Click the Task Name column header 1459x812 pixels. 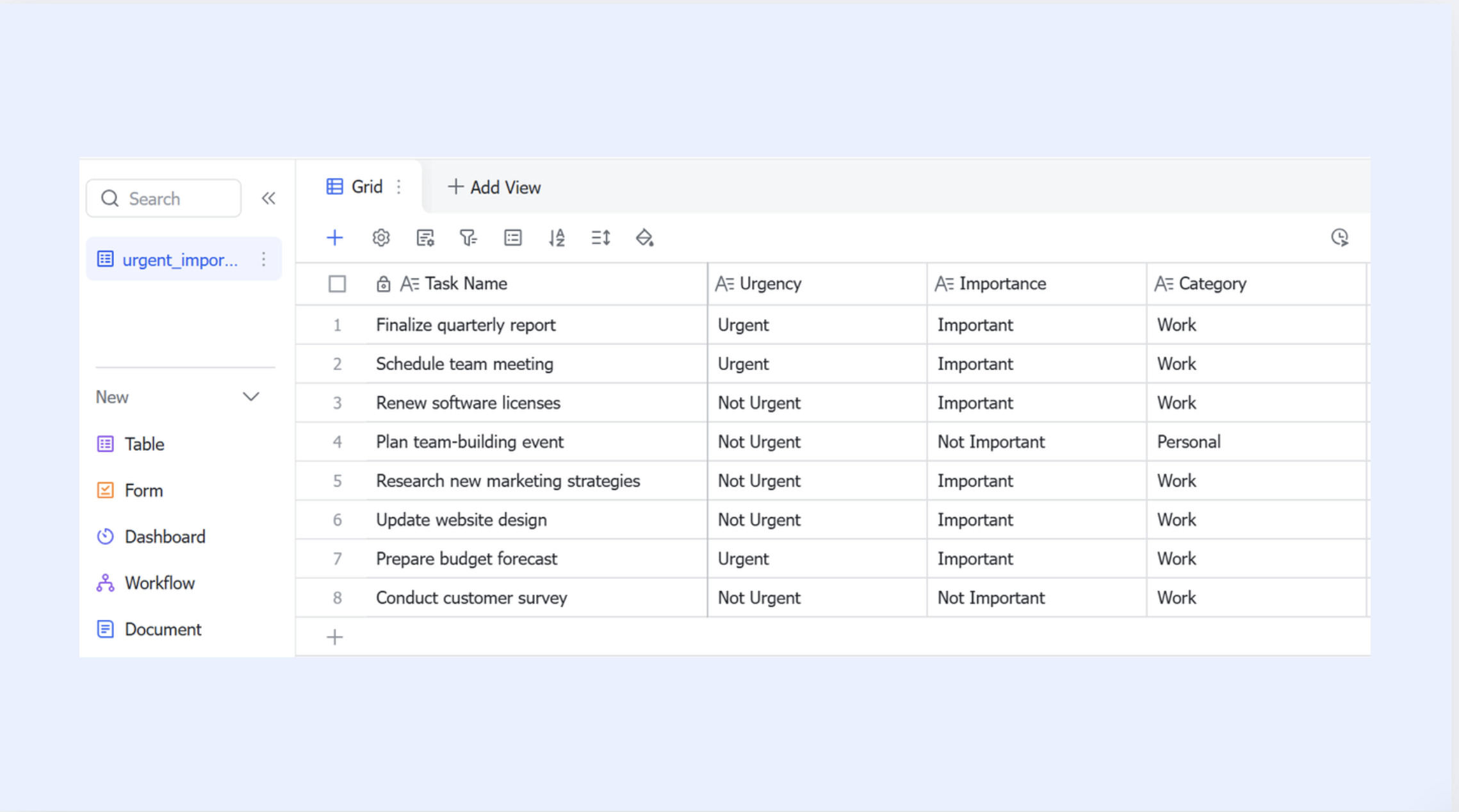click(x=536, y=284)
